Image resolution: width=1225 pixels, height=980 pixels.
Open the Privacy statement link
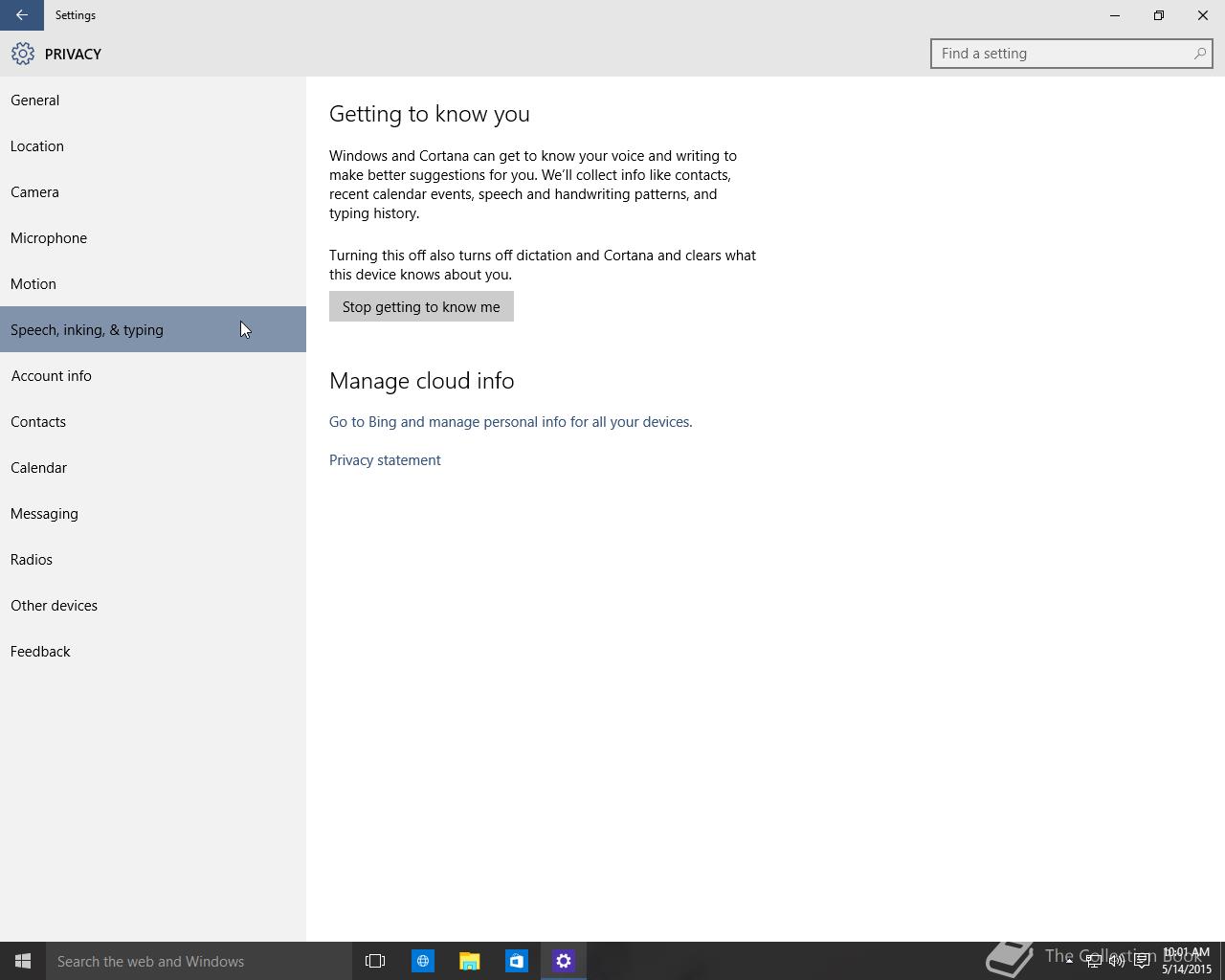[x=385, y=460]
